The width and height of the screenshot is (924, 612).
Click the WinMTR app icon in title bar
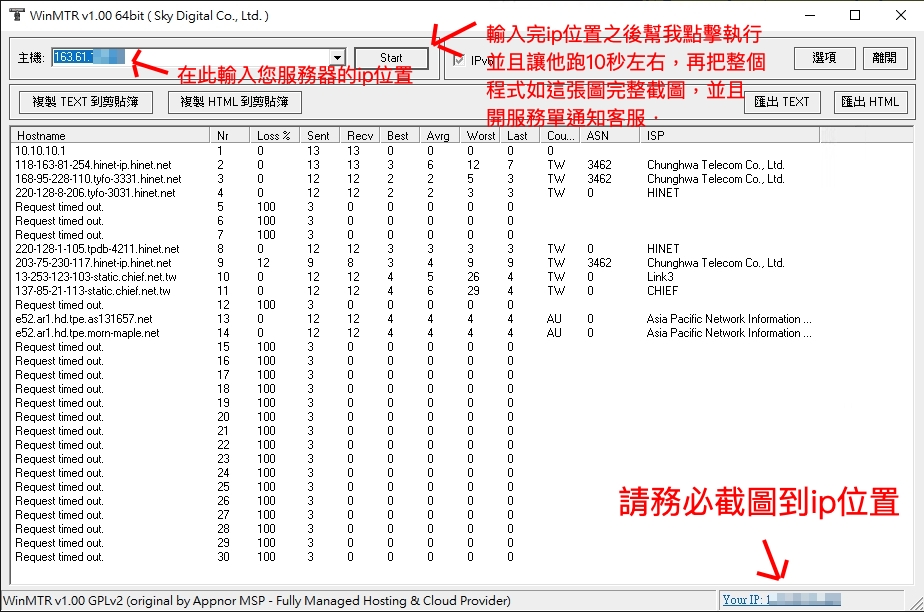pos(16,16)
